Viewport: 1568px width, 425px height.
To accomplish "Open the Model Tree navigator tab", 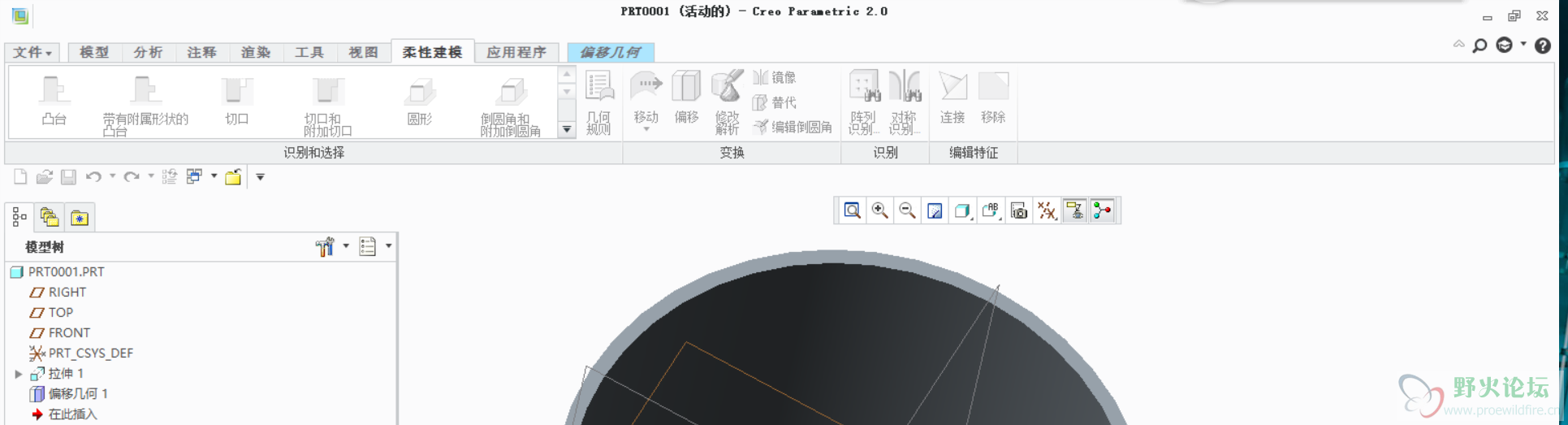I will click(19, 217).
